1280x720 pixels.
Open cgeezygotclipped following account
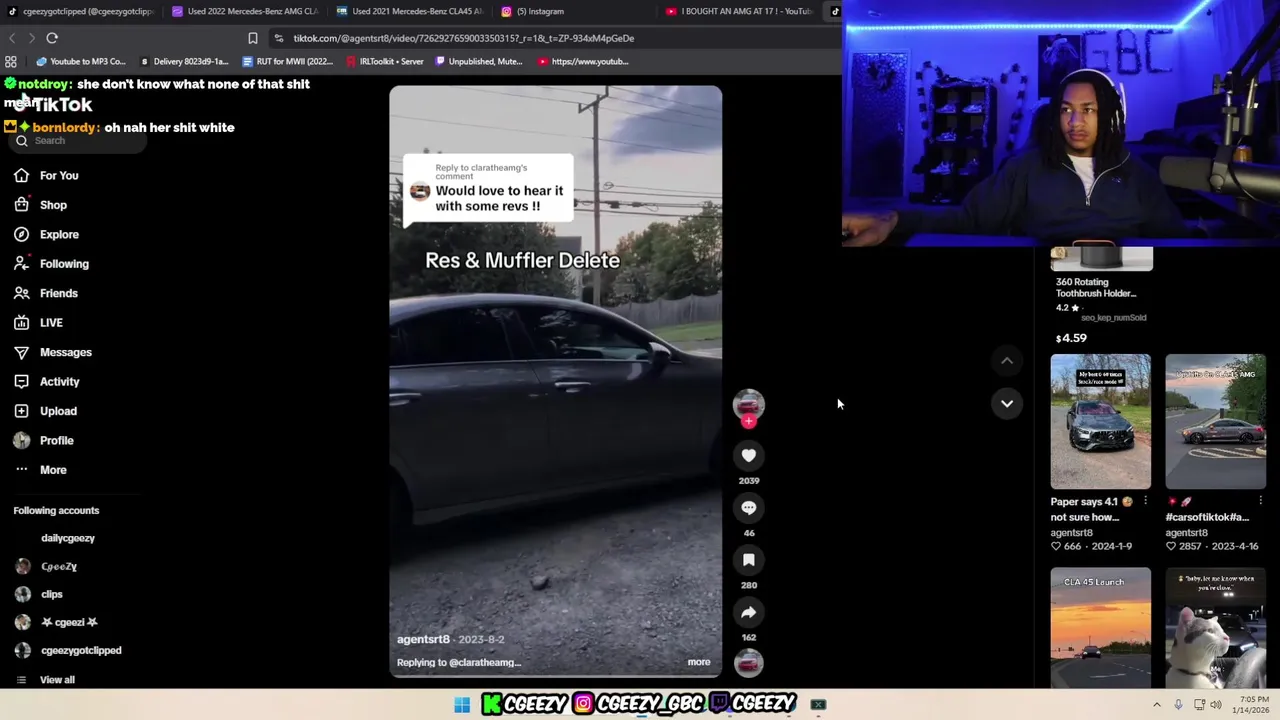pos(81,650)
